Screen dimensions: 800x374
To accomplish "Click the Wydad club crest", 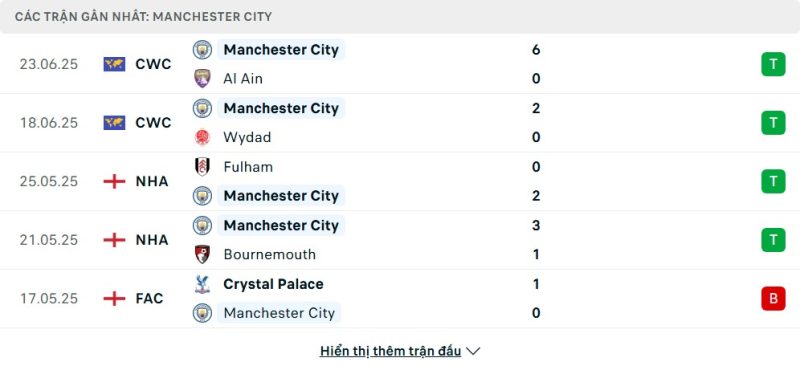I will [202, 137].
